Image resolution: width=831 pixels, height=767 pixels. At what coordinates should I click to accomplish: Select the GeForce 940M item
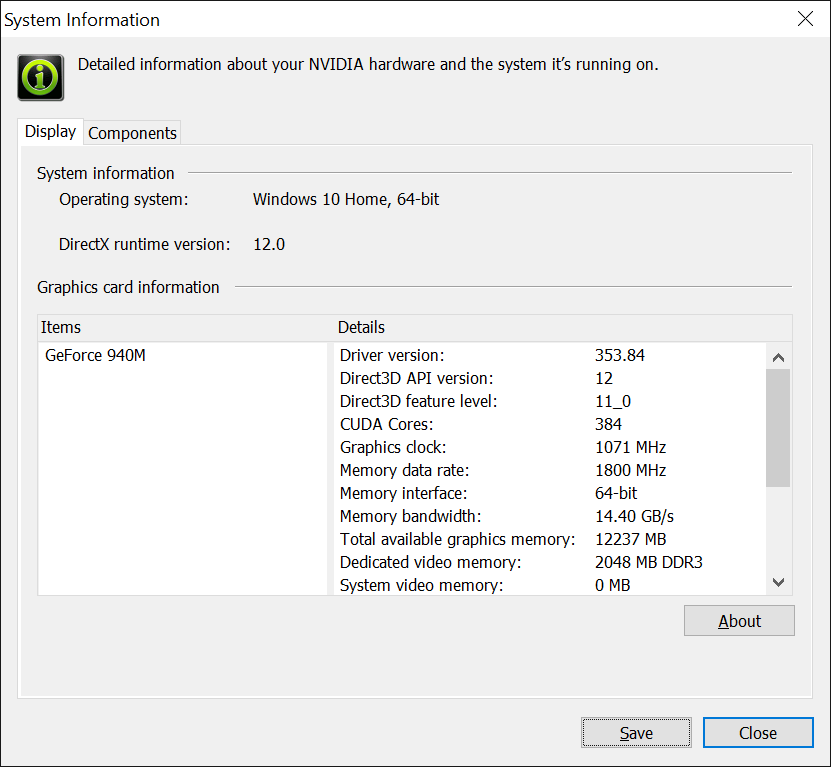[x=95, y=356]
